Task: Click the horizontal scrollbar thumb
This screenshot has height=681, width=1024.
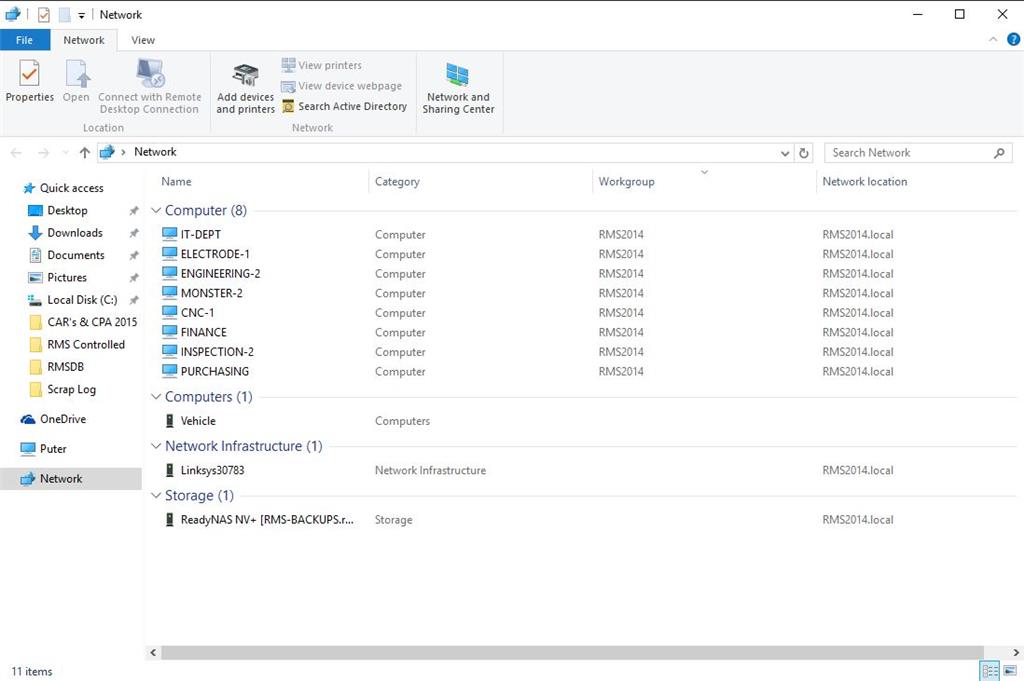Action: (x=572, y=652)
